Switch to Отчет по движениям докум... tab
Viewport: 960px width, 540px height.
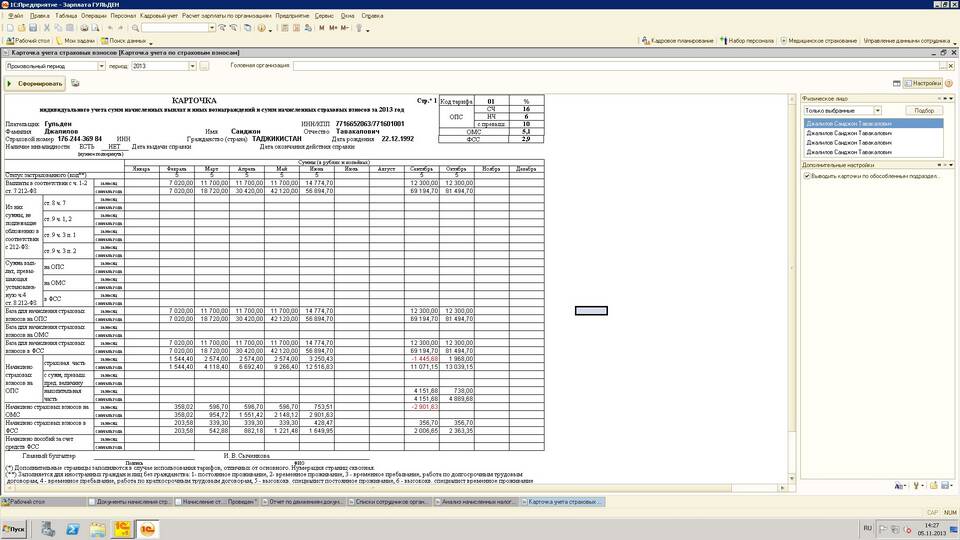click(x=303, y=501)
